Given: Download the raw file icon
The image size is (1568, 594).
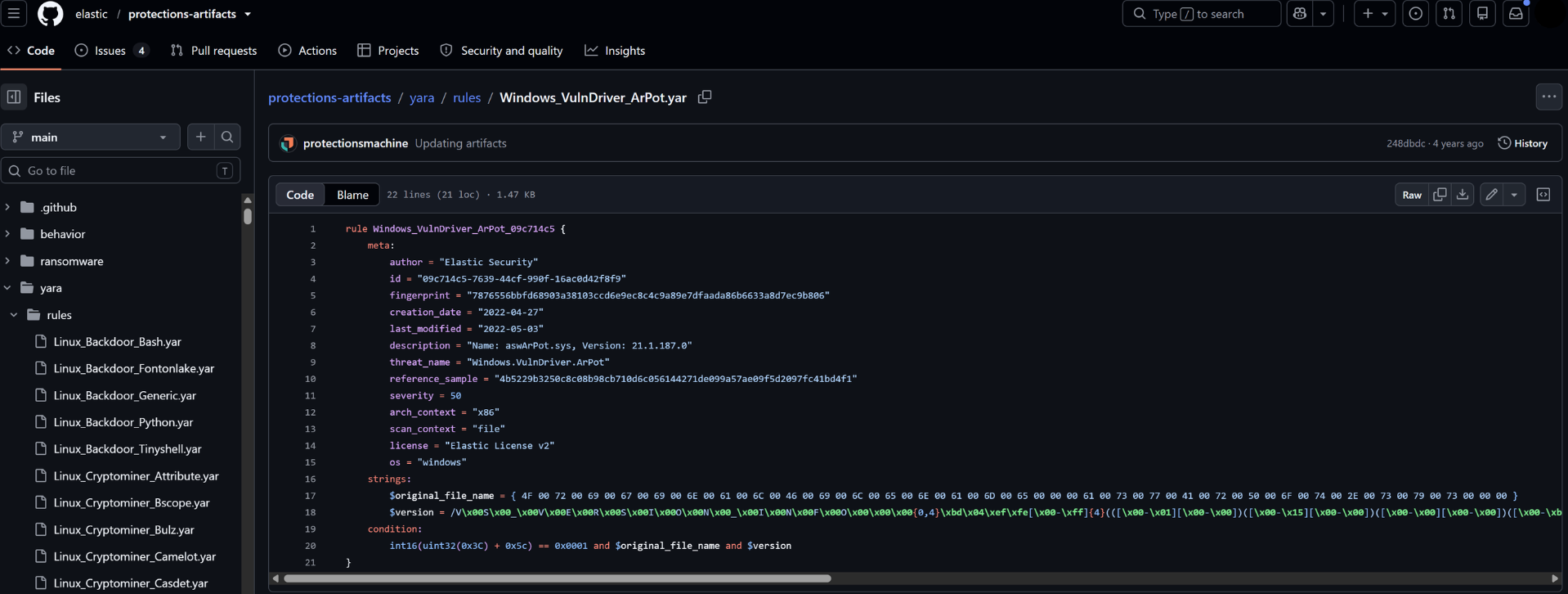Looking at the screenshot, I should coord(1463,195).
